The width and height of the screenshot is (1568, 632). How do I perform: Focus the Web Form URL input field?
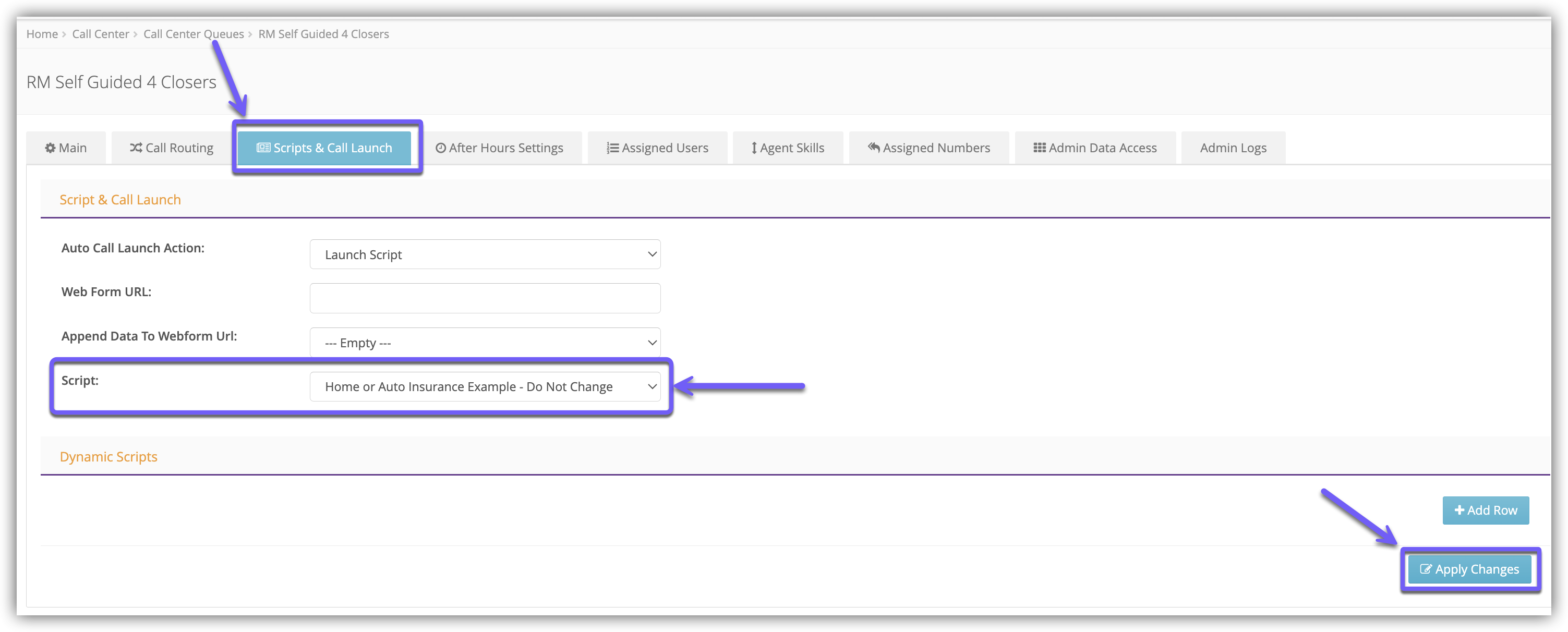[485, 298]
